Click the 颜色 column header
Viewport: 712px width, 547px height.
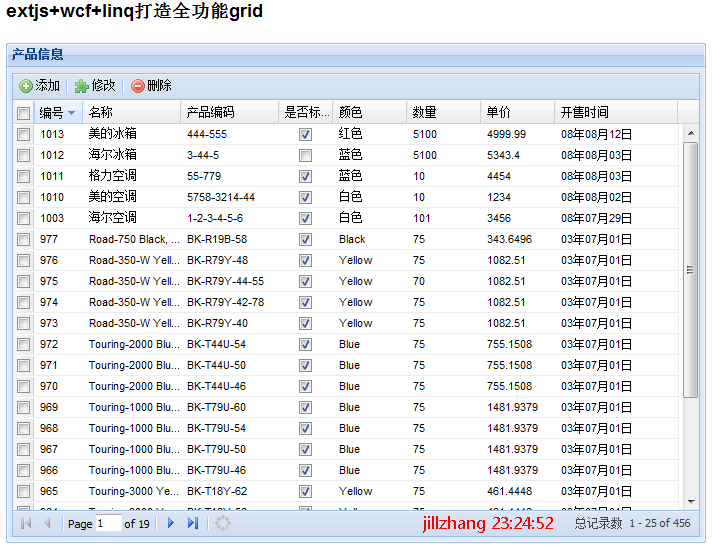368,112
